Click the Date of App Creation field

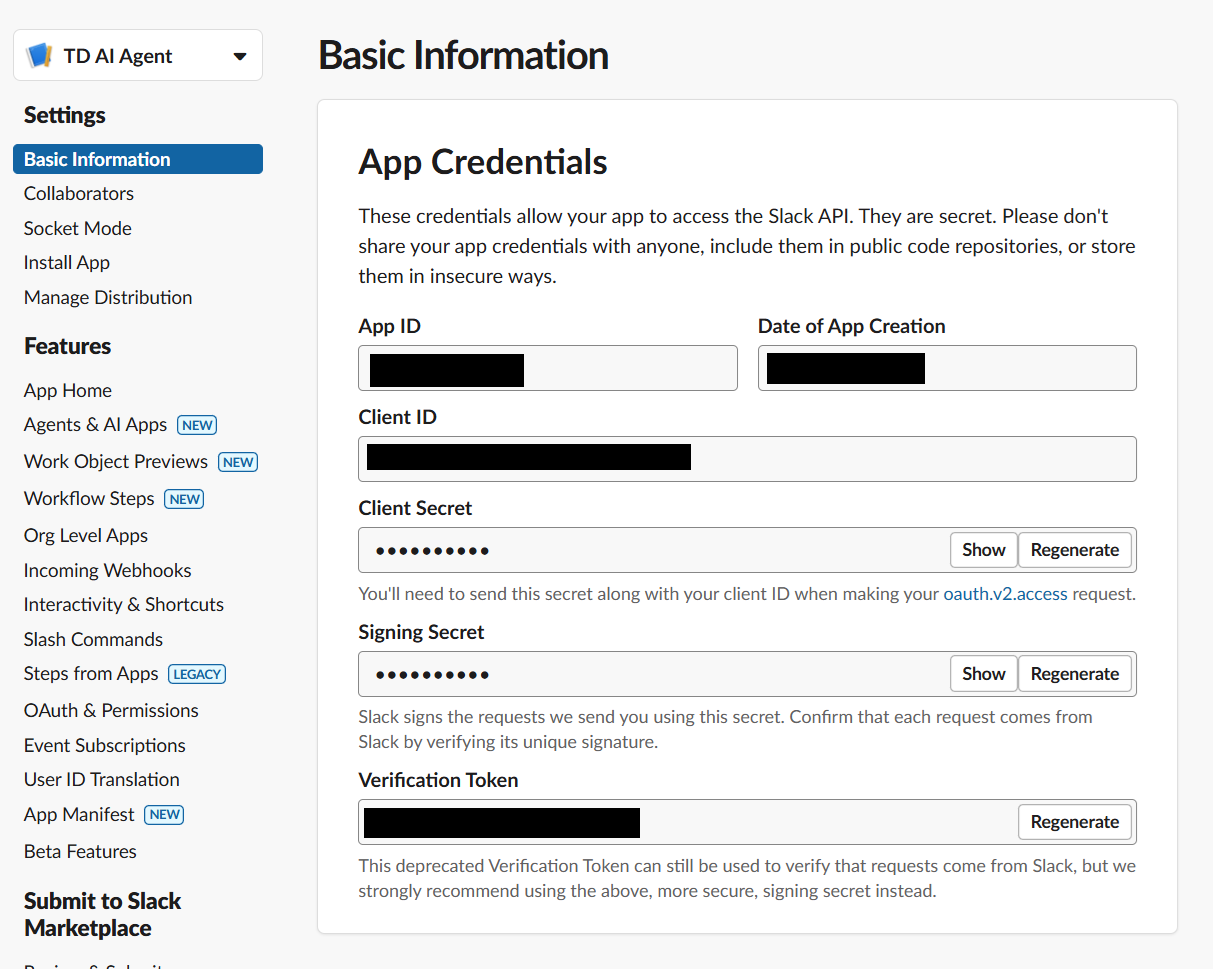coord(947,368)
